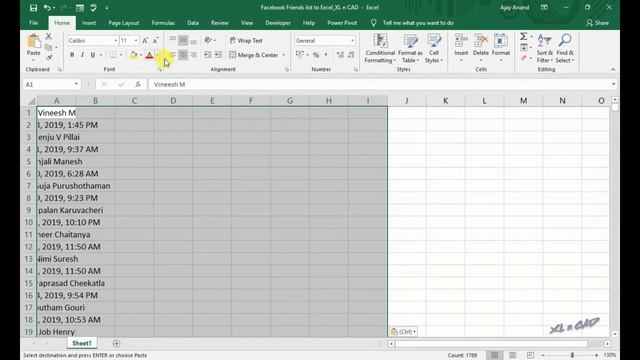Increase font size with the larger A
Viewport: 640px width, 360px height.
pos(145,40)
